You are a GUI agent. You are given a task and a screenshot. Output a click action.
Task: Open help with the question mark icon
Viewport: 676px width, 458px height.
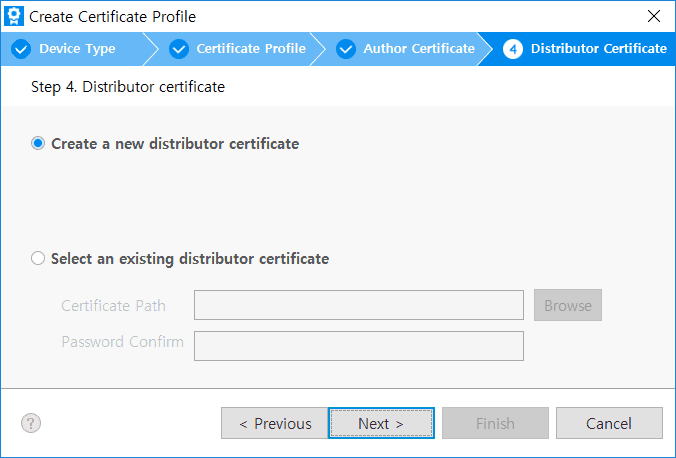(x=30, y=423)
